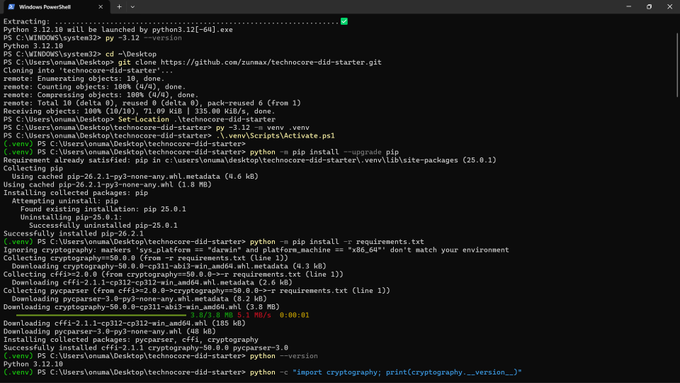The image size is (680, 383).
Task: Click 'Downloading cffi-2.1.1 ... (185 kB)' line
Action: click(124, 323)
